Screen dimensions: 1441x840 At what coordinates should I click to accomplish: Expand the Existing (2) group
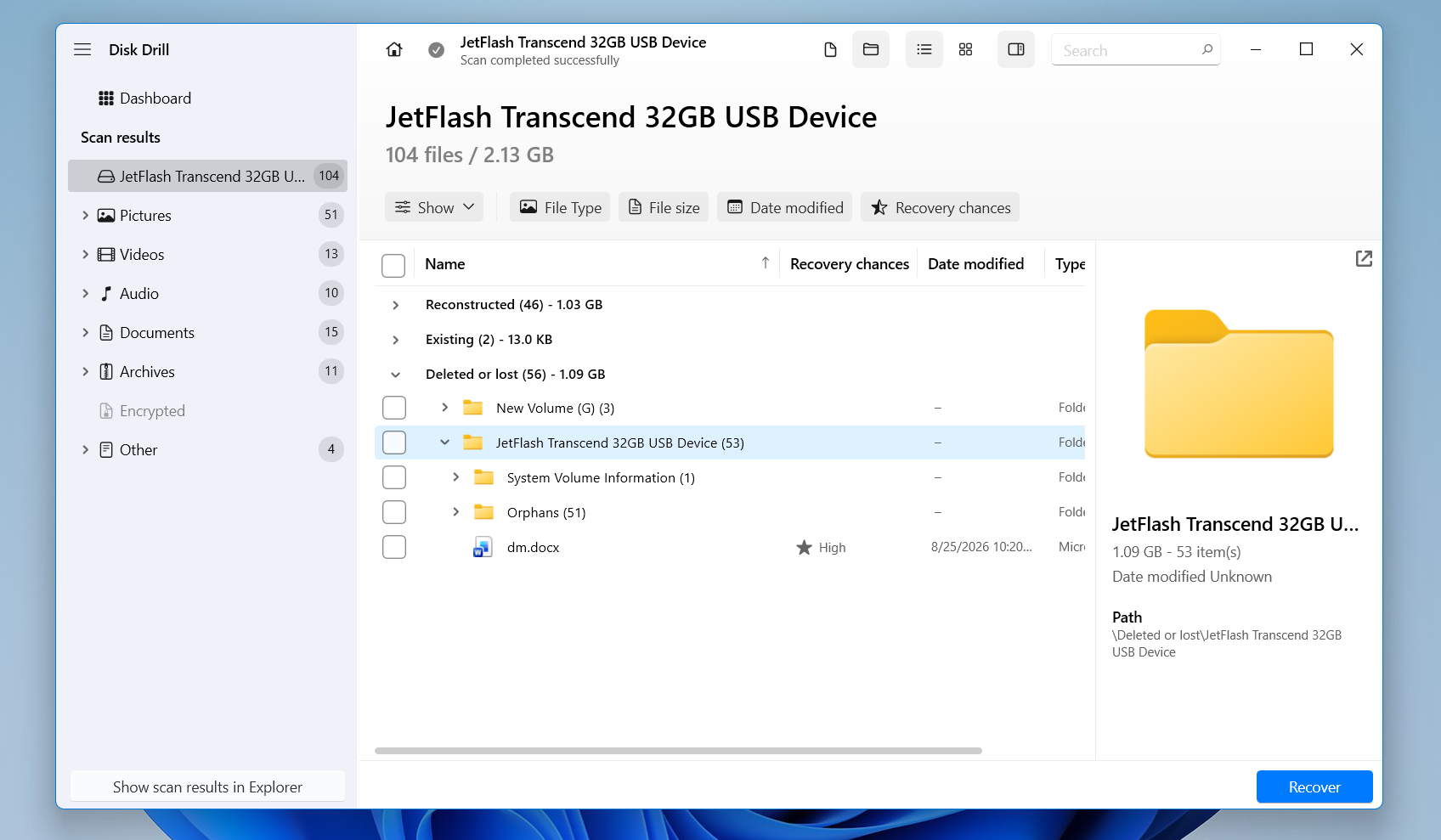[x=396, y=340]
